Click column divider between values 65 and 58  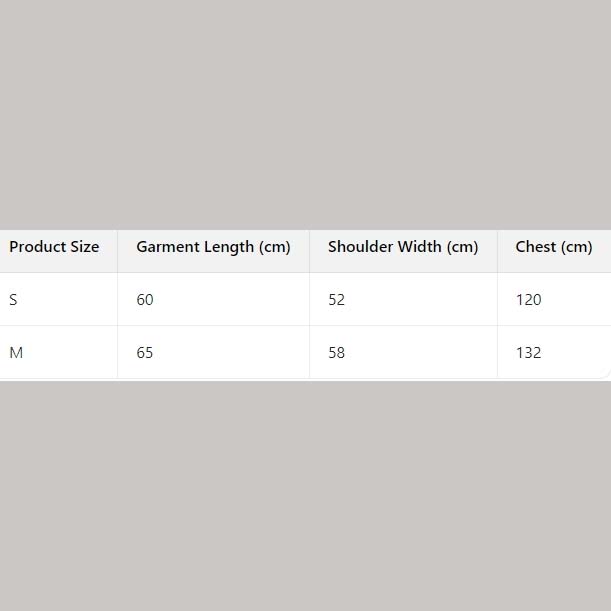coord(309,353)
